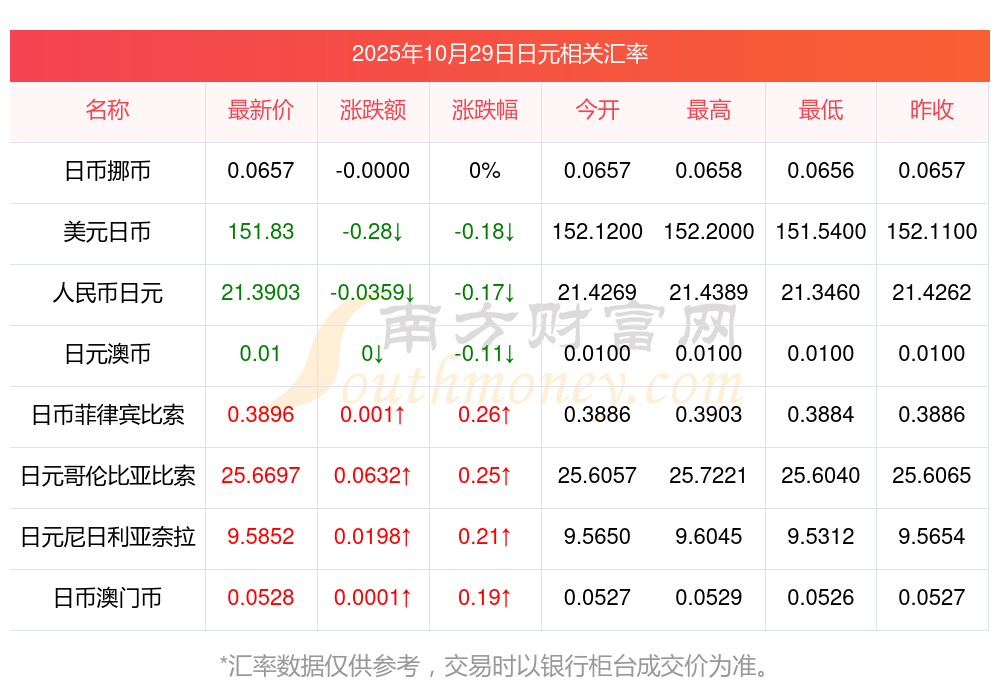Screen dimensions: 1000x697
Task: Click percentage 0.26↑ in 菲律宾比索 row
Action: [x=485, y=415]
